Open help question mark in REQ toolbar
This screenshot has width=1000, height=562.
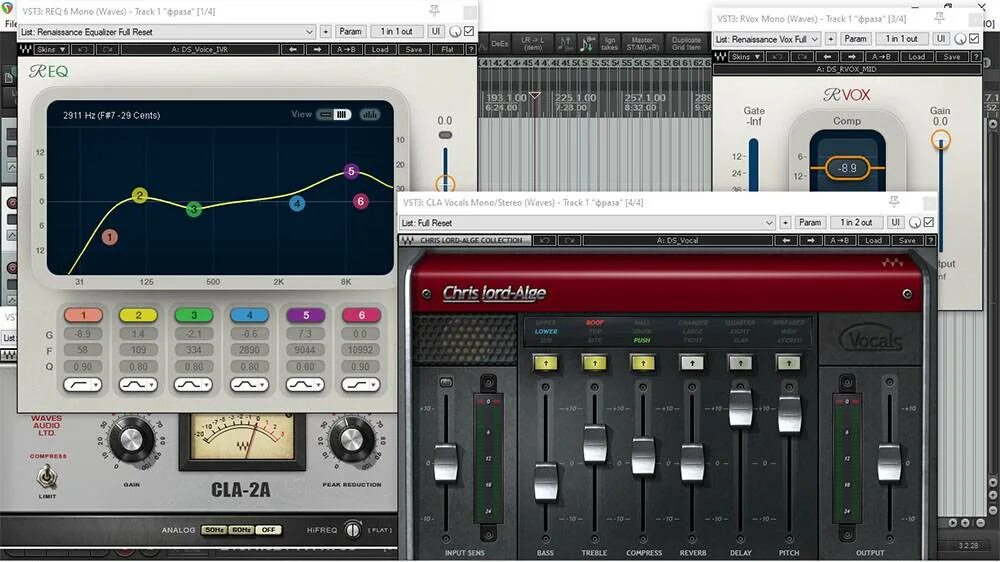coord(471,49)
